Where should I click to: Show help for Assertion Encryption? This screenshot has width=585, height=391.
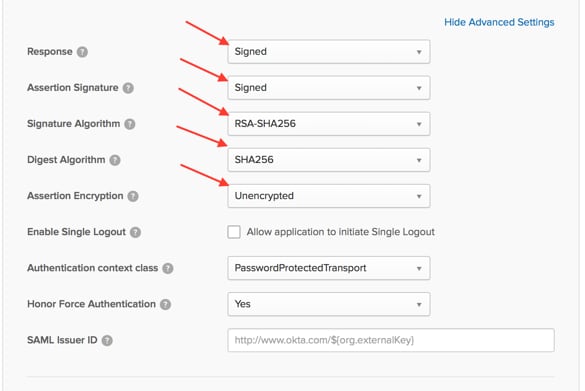pos(133,196)
